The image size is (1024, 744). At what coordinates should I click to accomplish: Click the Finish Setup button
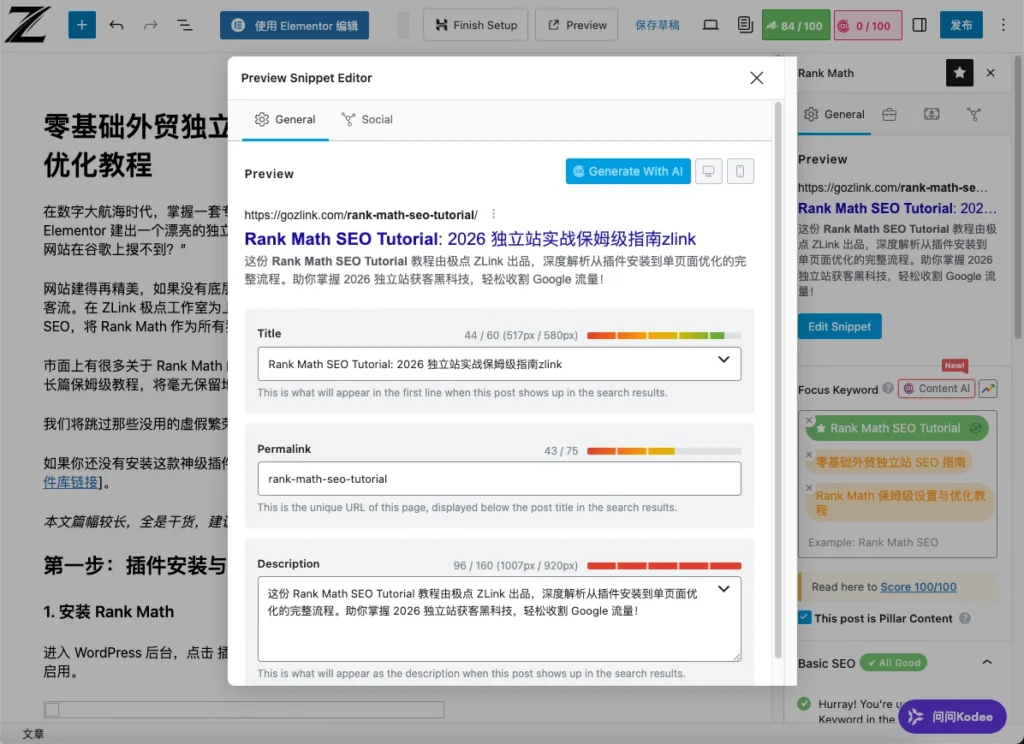coord(475,25)
